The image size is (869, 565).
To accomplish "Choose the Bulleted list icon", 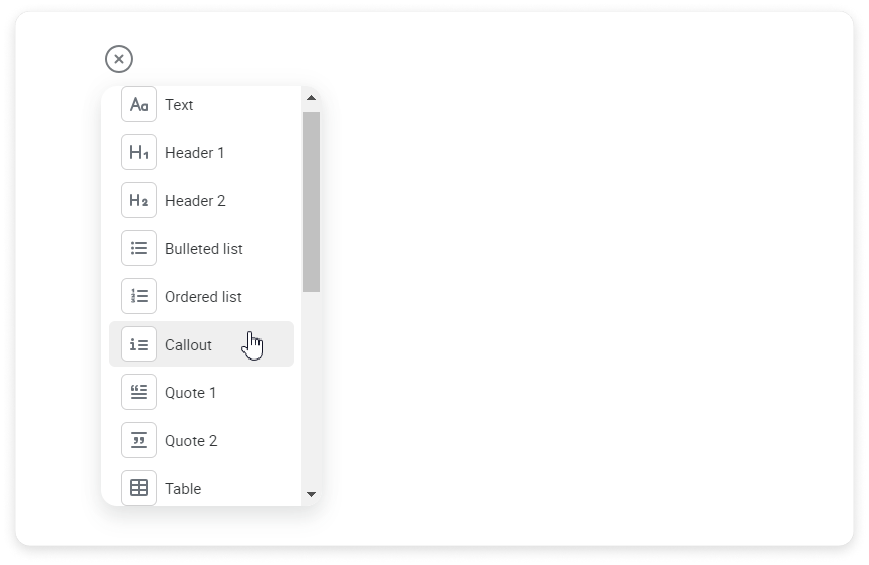I will [139, 249].
